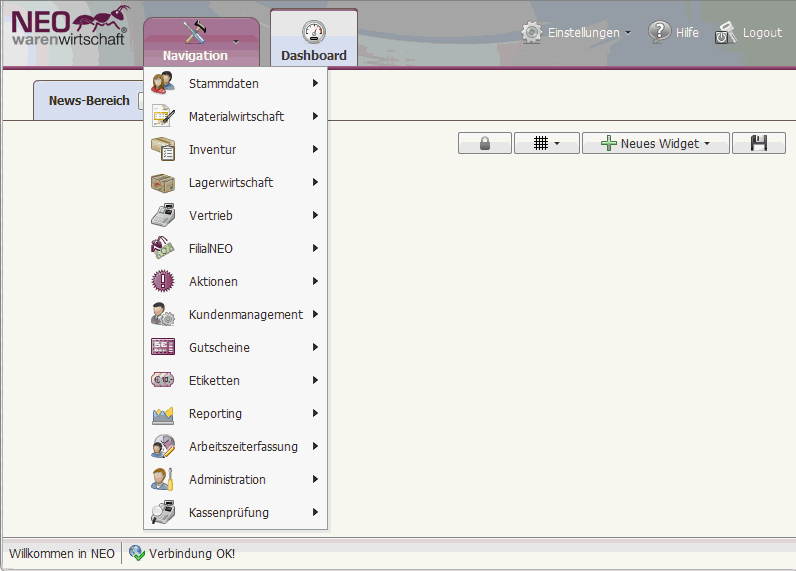Open the Neues Widget dropdown
Screen dimensions: 796x571
(656, 143)
